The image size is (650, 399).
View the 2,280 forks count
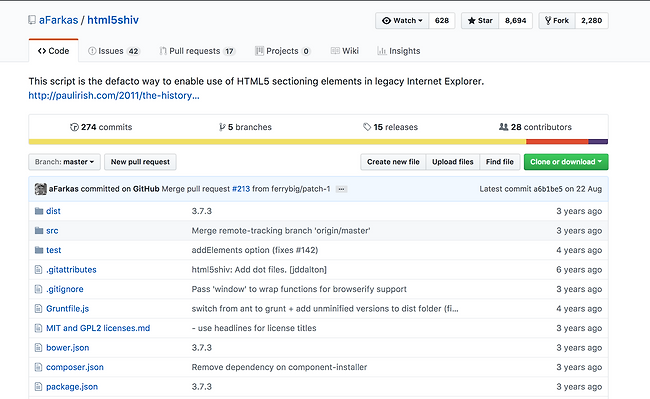[592, 21]
